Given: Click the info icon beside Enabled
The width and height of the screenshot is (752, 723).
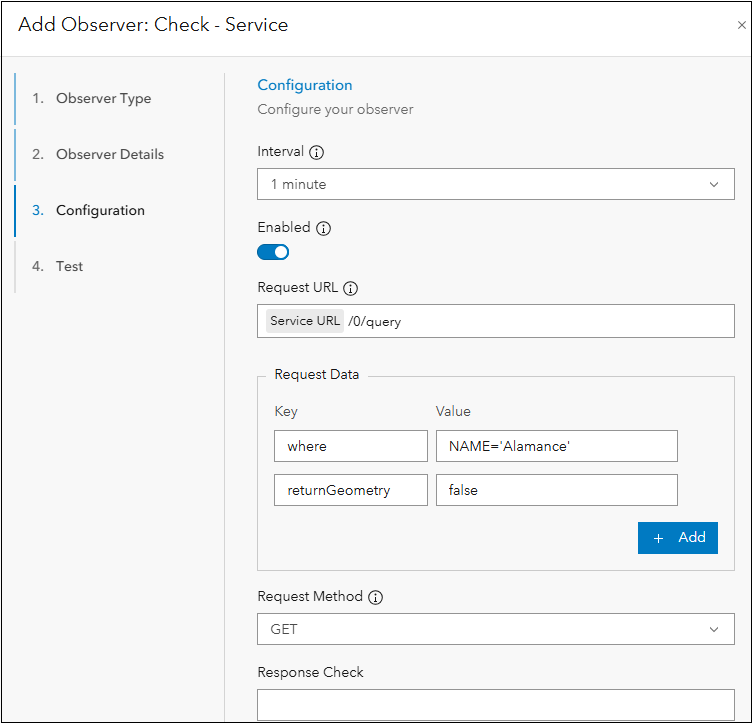Looking at the screenshot, I should tap(323, 228).
